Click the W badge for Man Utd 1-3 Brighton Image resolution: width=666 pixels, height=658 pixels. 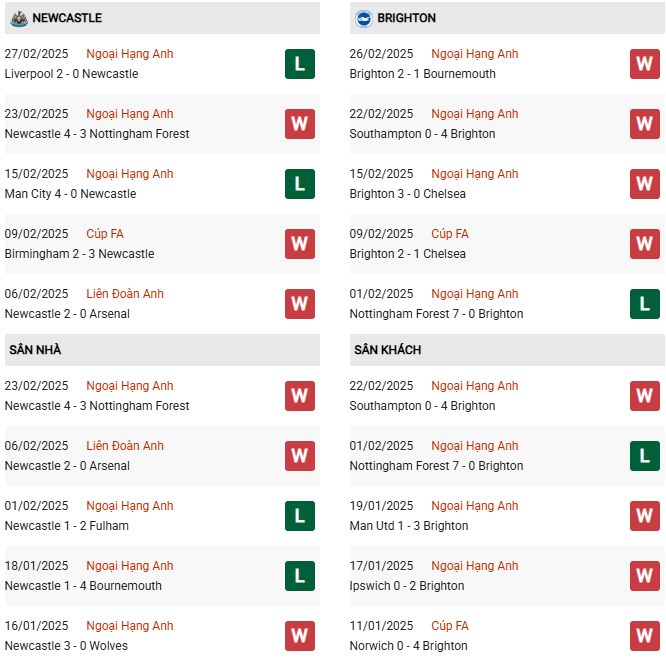point(645,516)
